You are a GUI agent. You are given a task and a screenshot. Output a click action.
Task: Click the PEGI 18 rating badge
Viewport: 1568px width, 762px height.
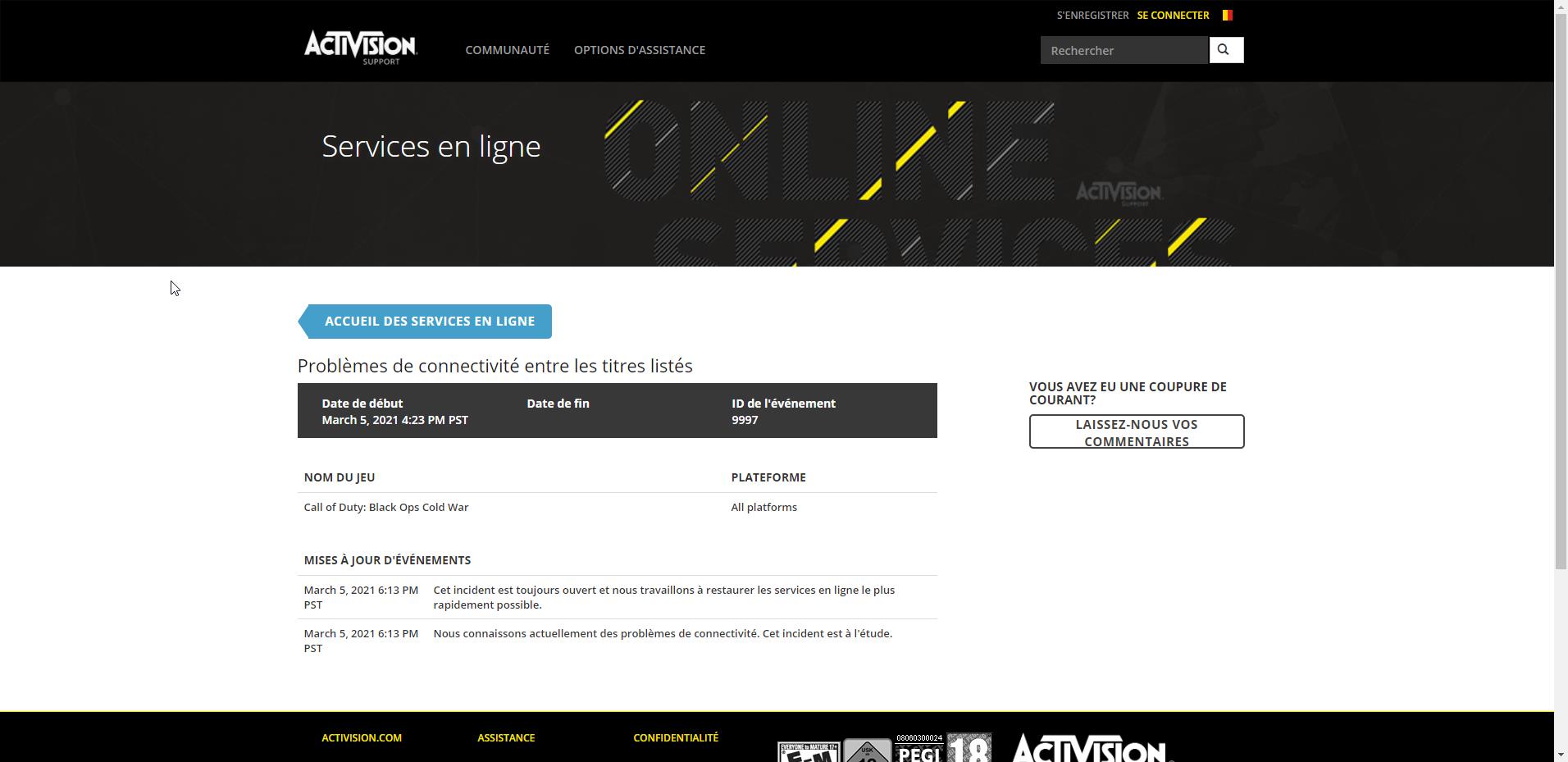pyautogui.click(x=943, y=748)
